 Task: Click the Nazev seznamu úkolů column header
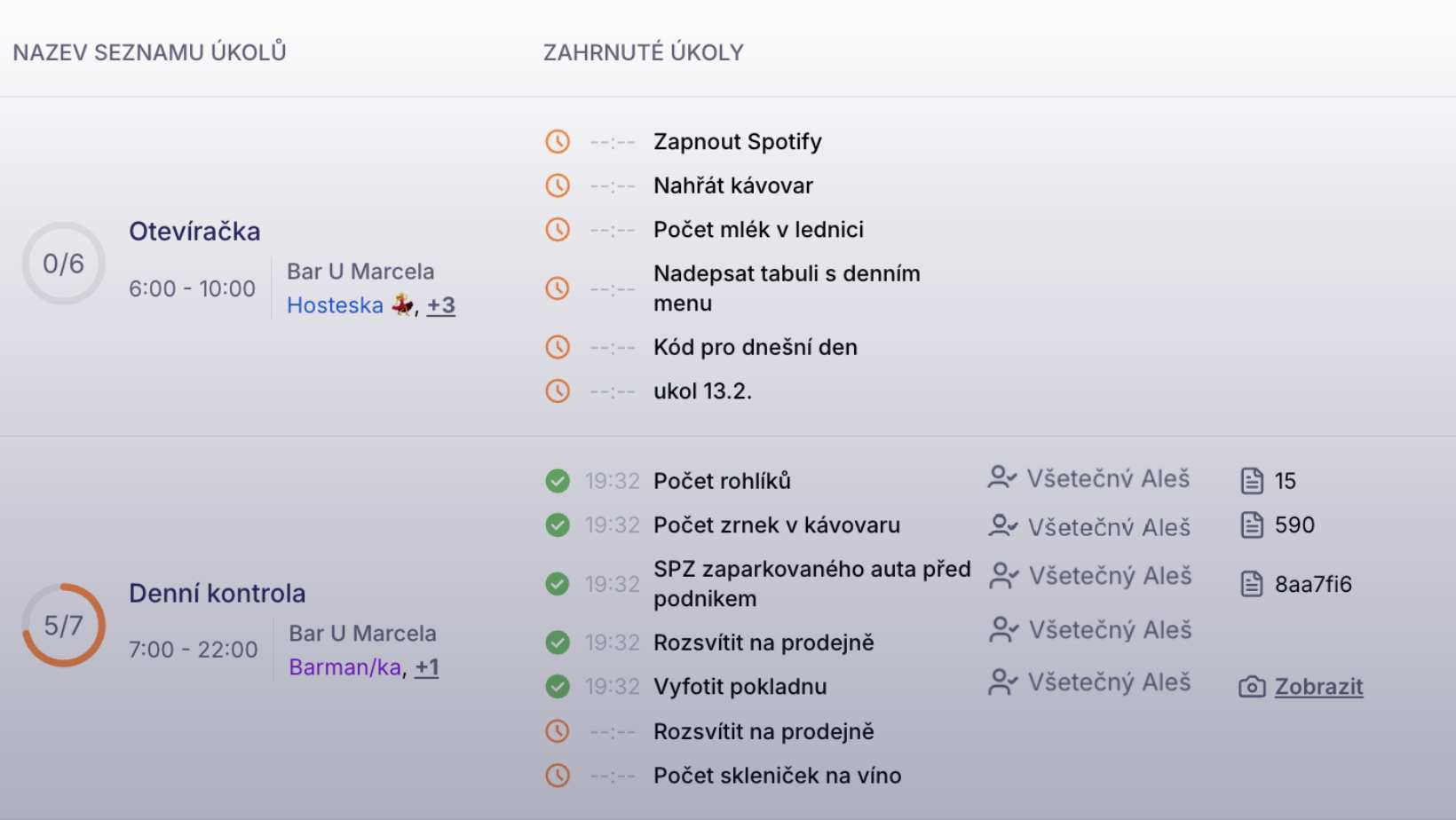(x=149, y=52)
